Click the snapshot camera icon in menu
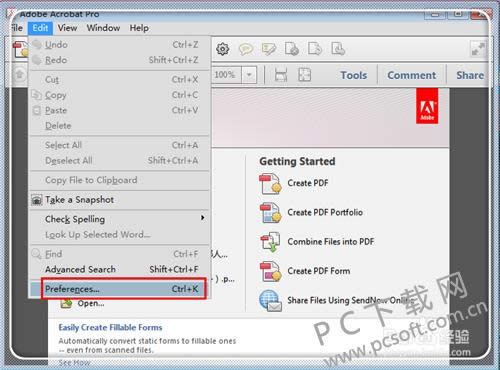The height and width of the screenshot is (370, 500). click(x=37, y=200)
